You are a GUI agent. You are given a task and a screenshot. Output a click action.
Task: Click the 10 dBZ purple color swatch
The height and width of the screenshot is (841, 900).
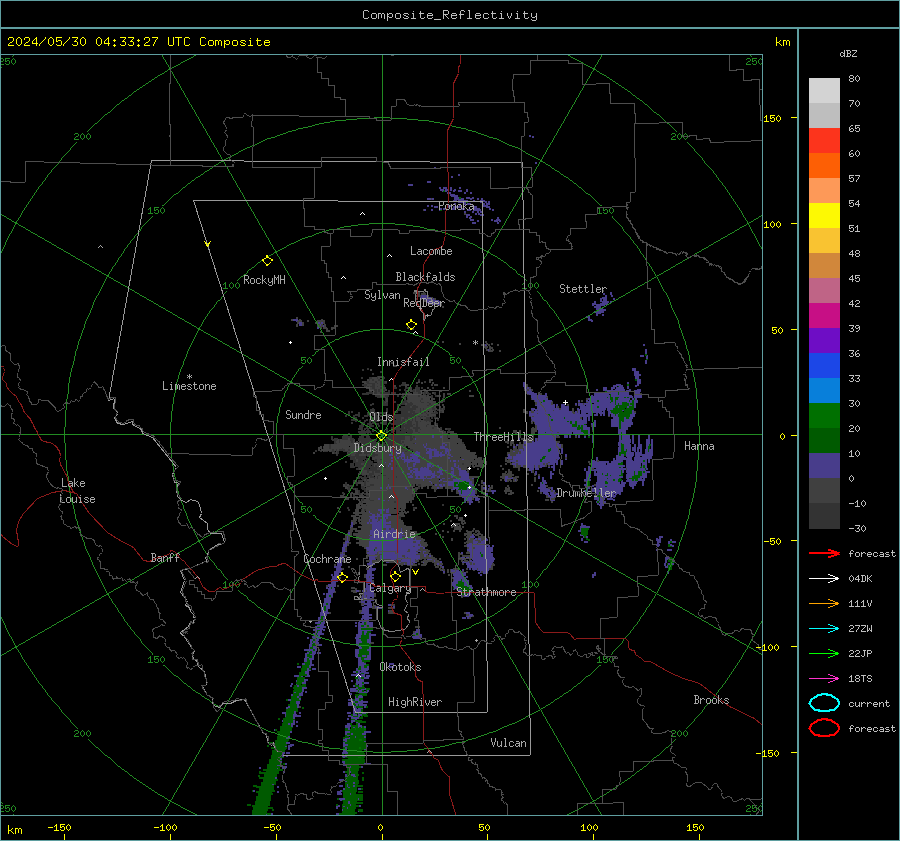[x=824, y=466]
